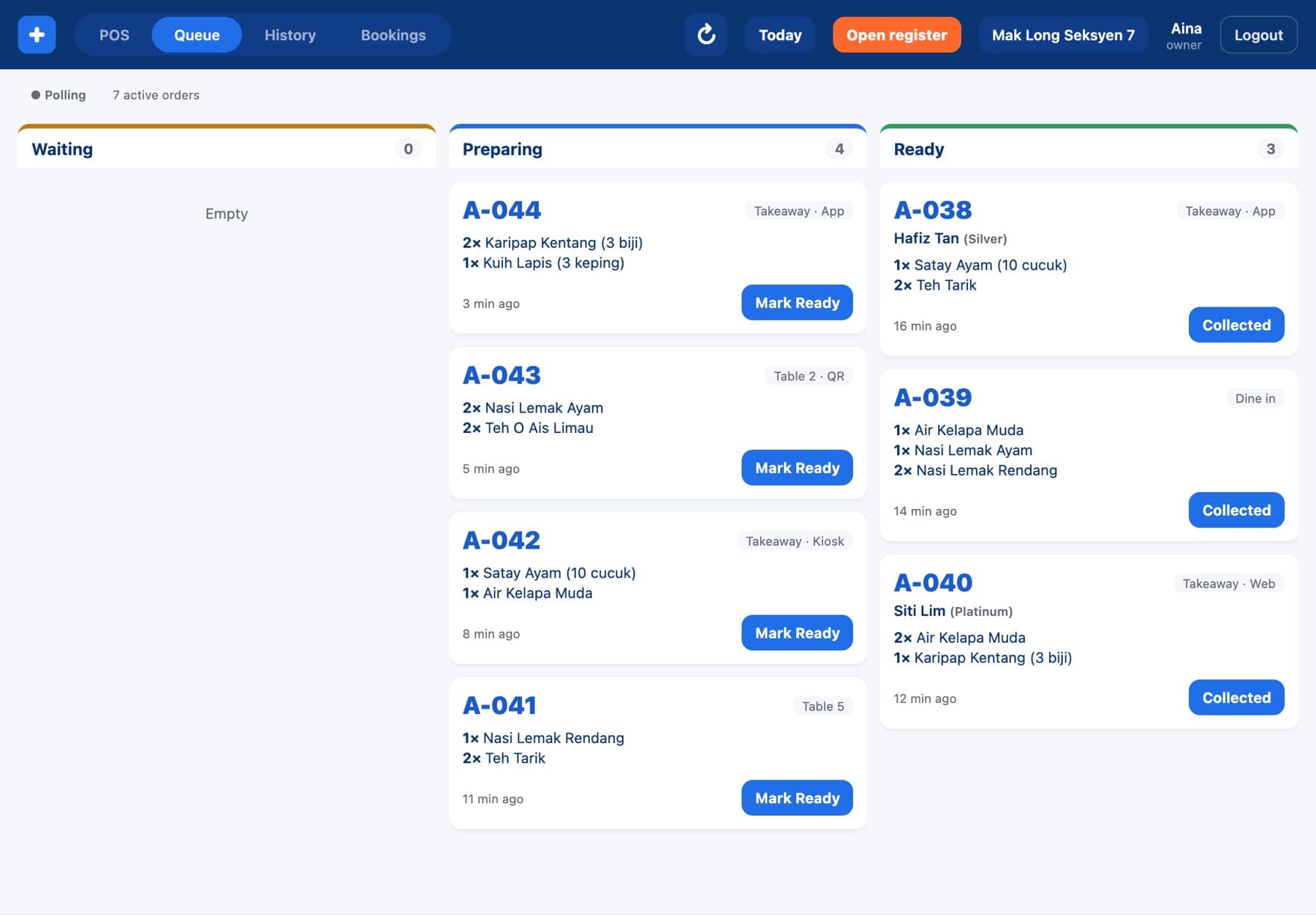Mark order A-040 as collected

[x=1236, y=698]
